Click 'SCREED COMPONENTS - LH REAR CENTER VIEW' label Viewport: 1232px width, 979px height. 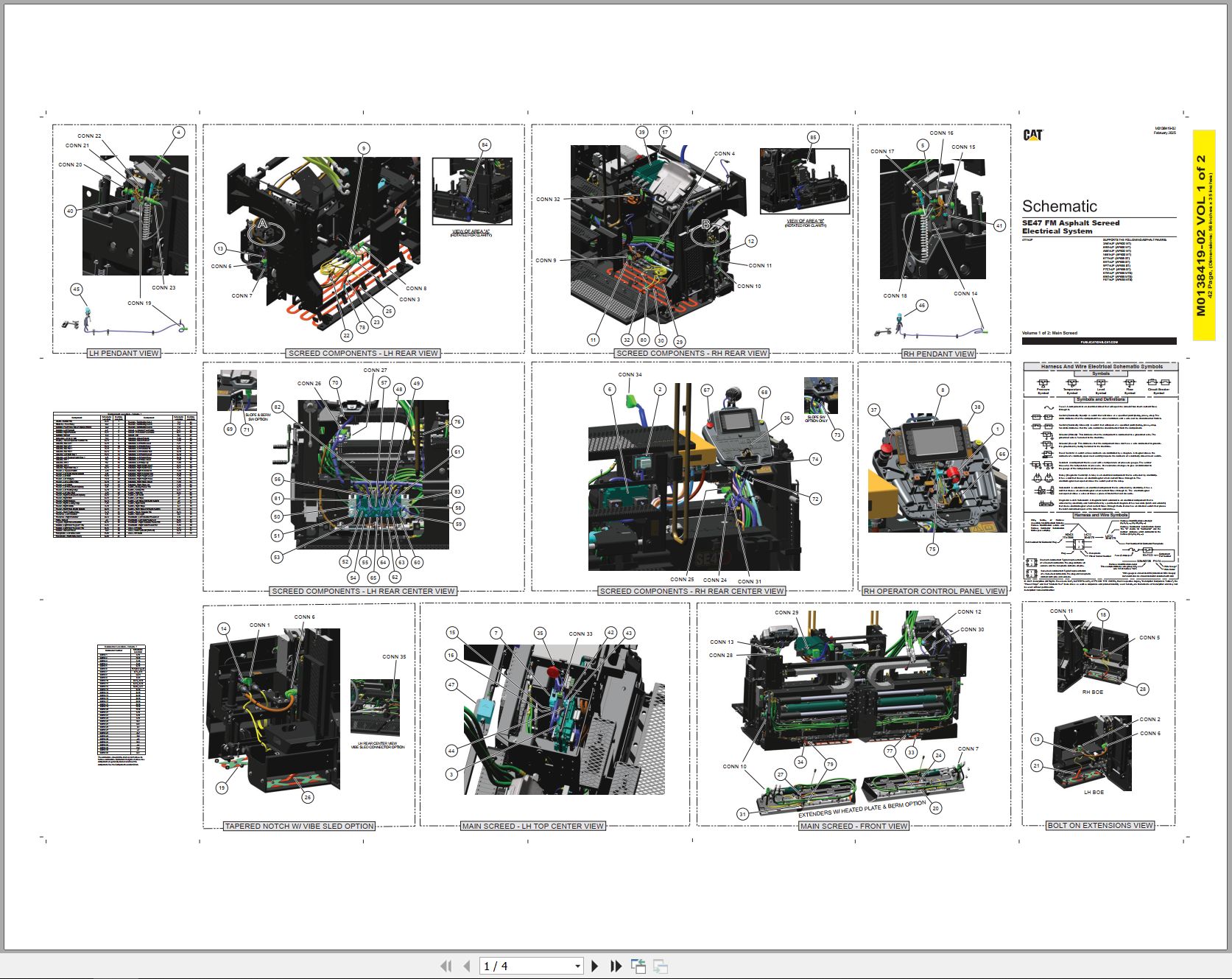tap(363, 592)
